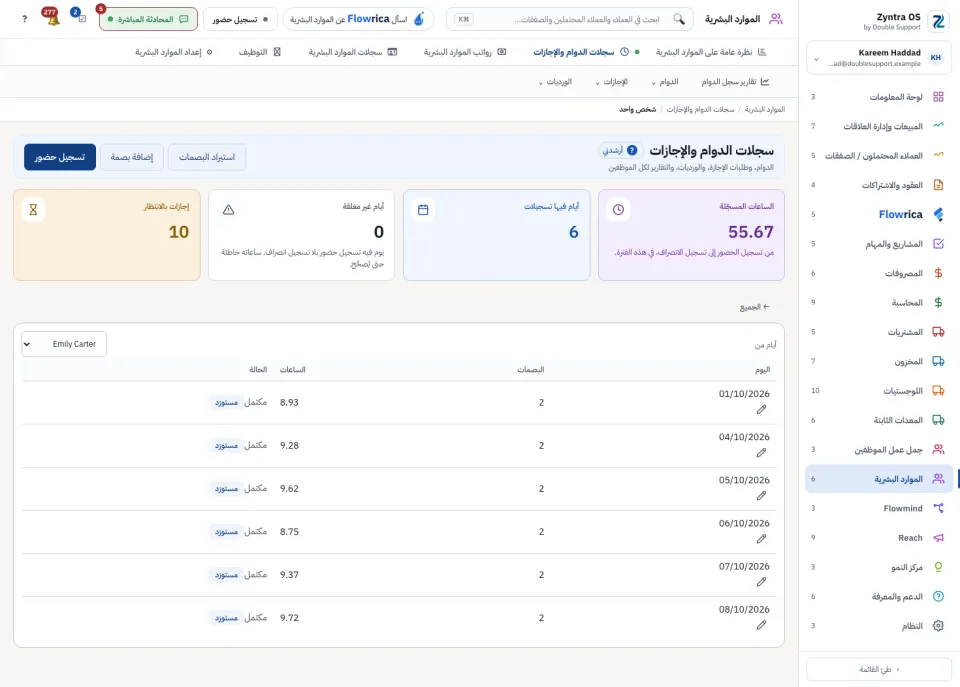The image size is (960, 687).
Task: Open سجلات الدوام والإجازات breadcrumb link
Action: [x=700, y=109]
